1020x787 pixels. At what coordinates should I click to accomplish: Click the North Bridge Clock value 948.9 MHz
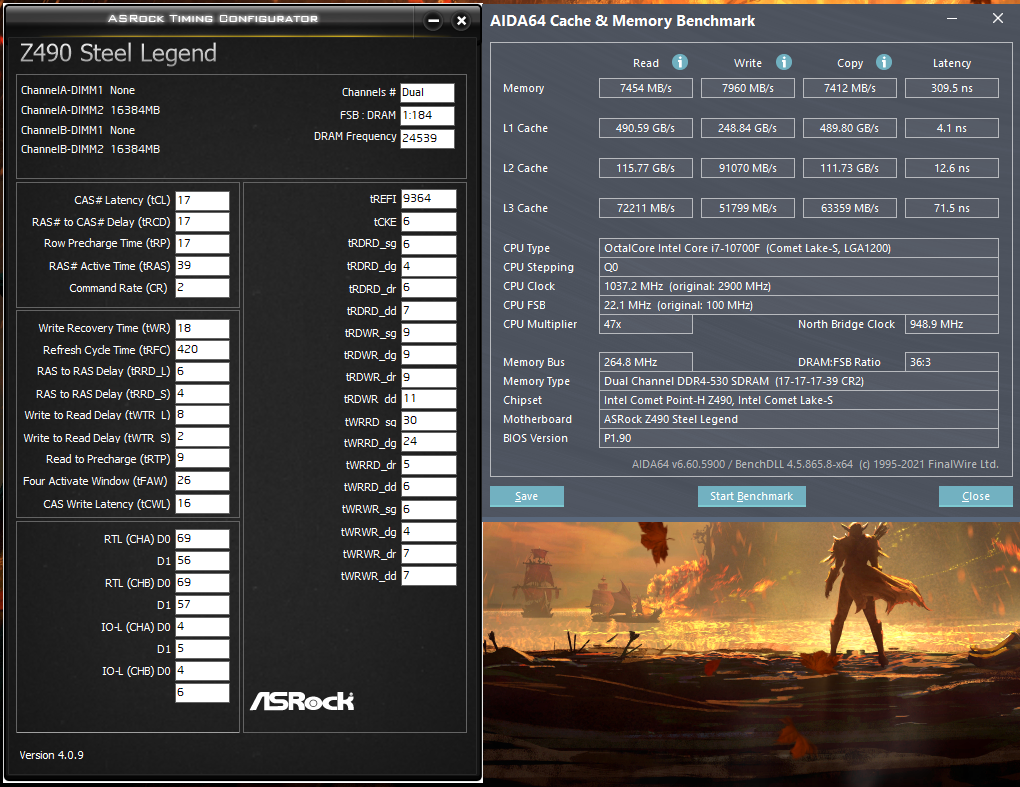(x=952, y=324)
